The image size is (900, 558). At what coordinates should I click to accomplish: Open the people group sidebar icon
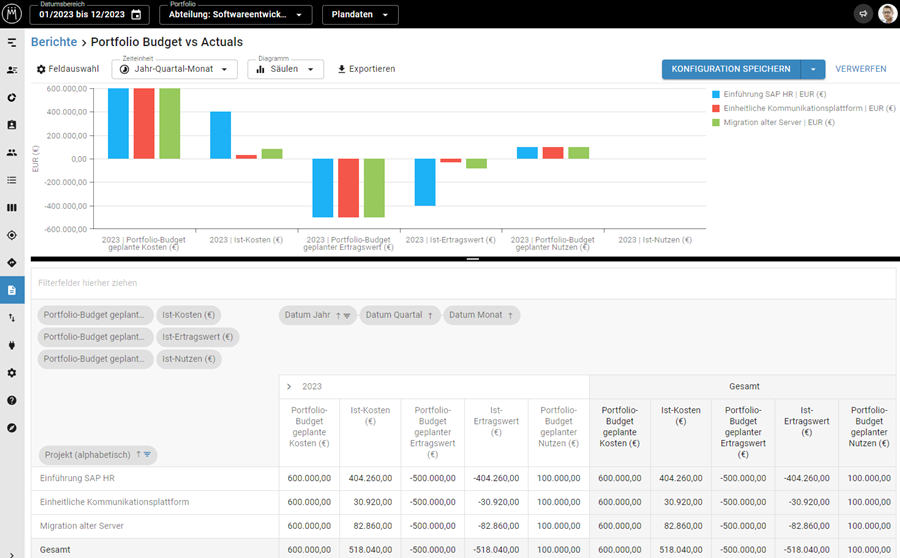pos(11,153)
